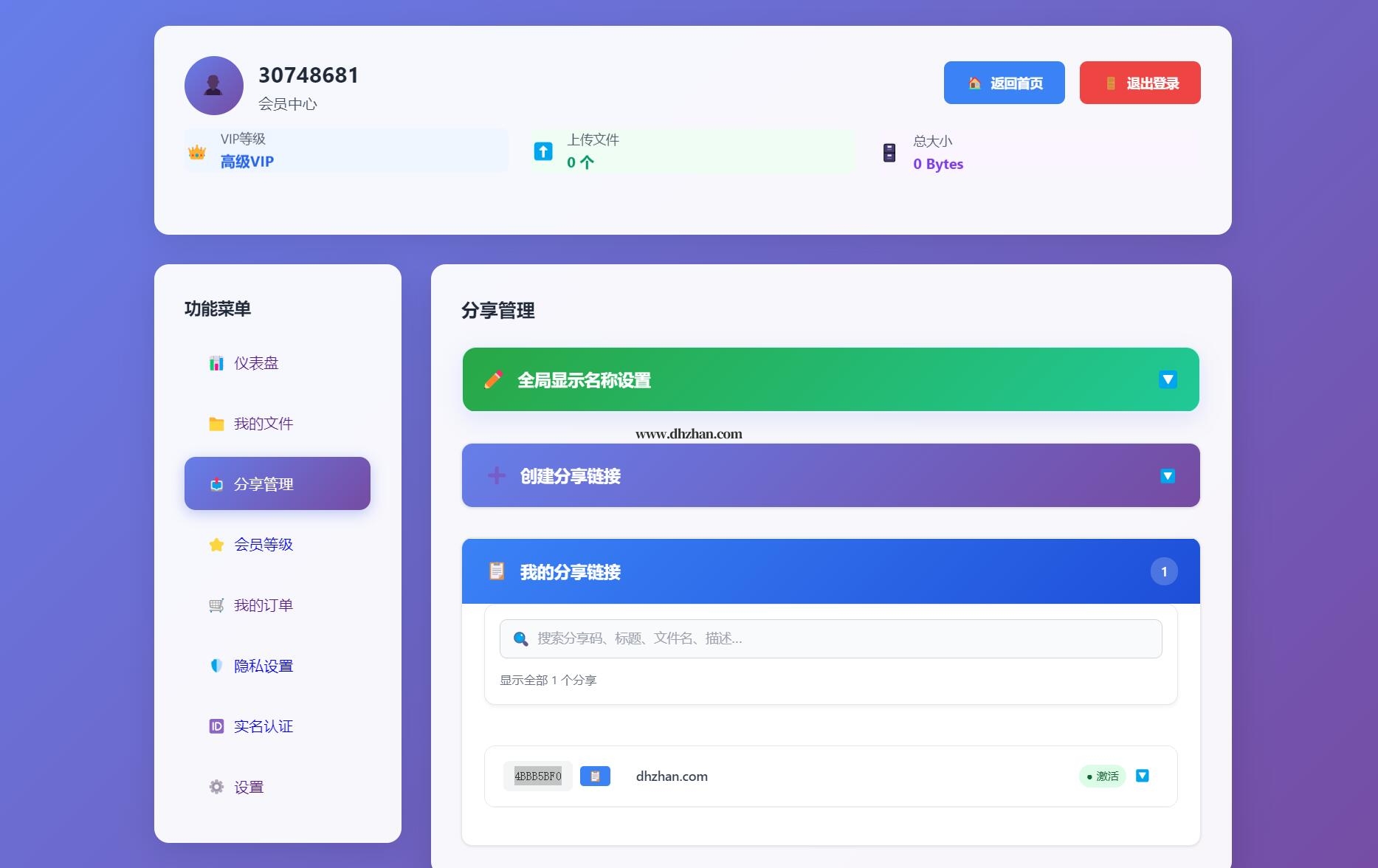Click the user avatar icon
The width and height of the screenshot is (1378, 868).
(x=214, y=86)
